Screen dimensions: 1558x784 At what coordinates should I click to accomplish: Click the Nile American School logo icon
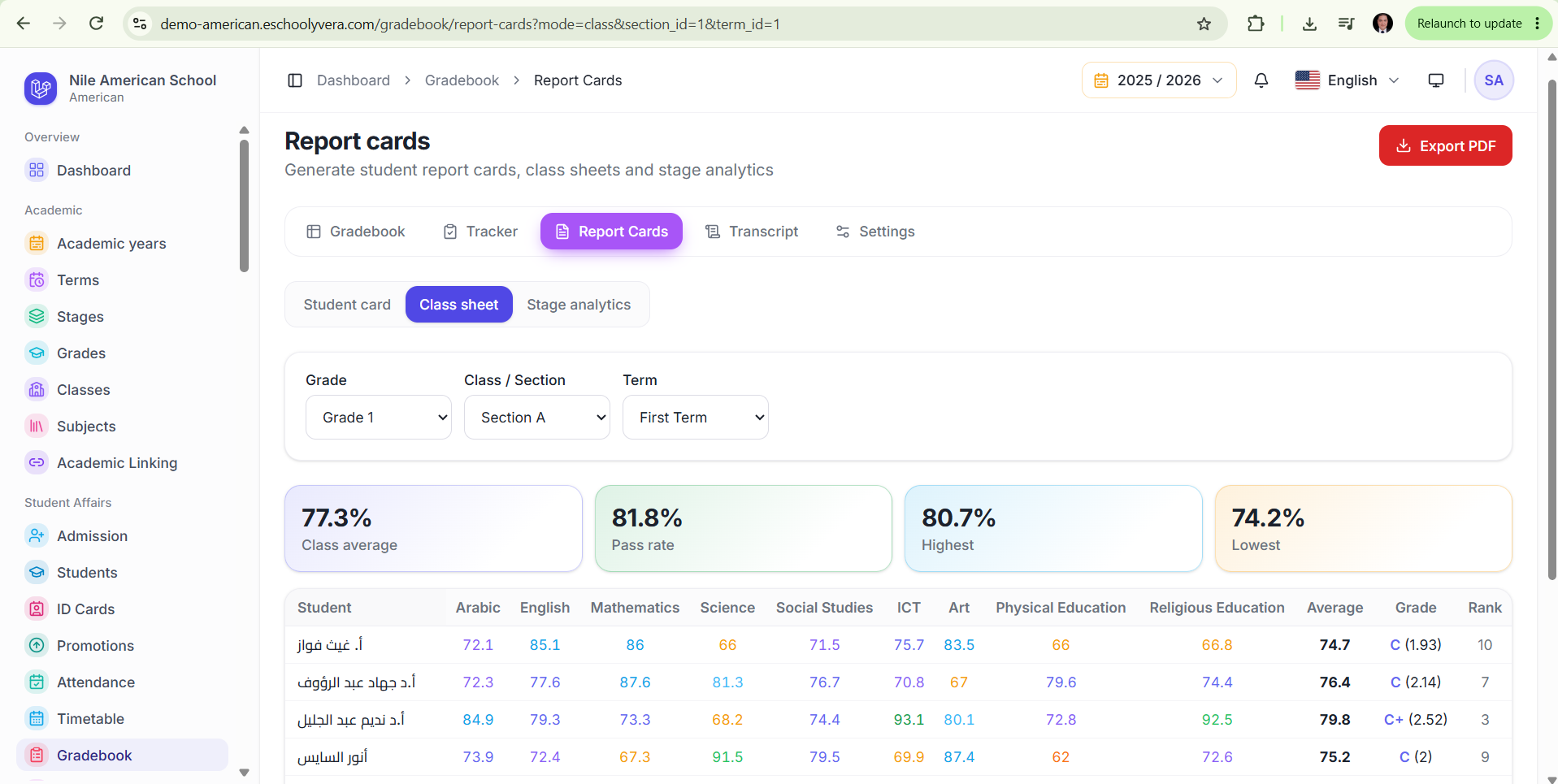(x=40, y=88)
